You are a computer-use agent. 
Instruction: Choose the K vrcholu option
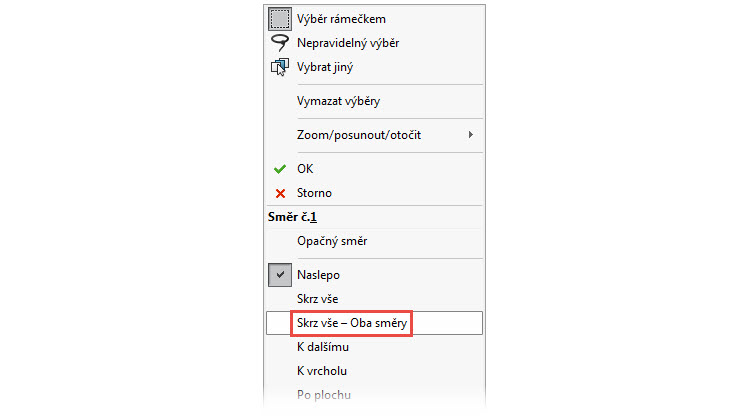pyautogui.click(x=321, y=372)
